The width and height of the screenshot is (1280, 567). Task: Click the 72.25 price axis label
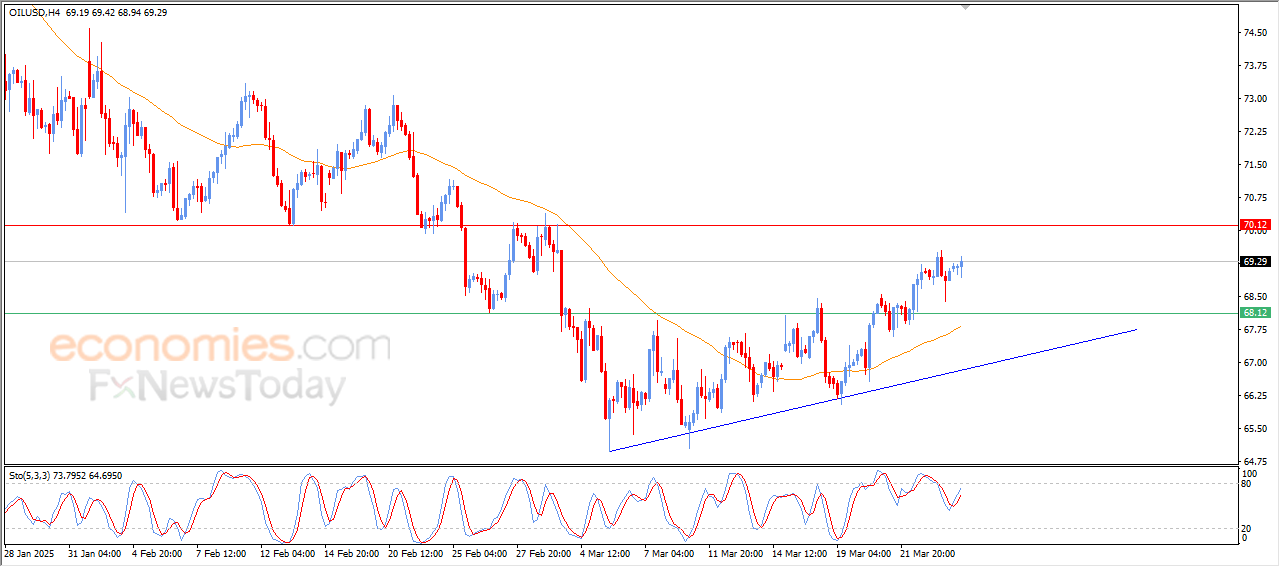point(1256,132)
